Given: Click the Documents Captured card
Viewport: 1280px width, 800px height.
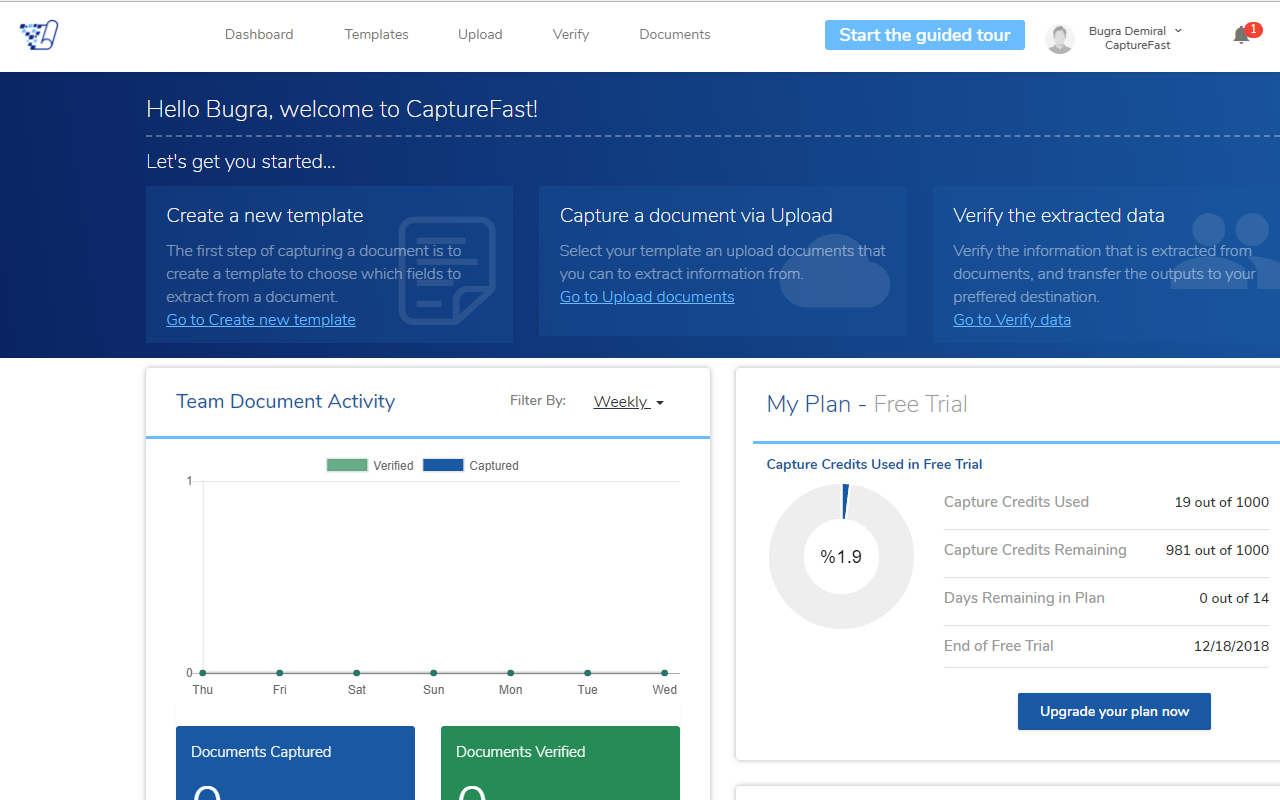Looking at the screenshot, I should click(295, 763).
